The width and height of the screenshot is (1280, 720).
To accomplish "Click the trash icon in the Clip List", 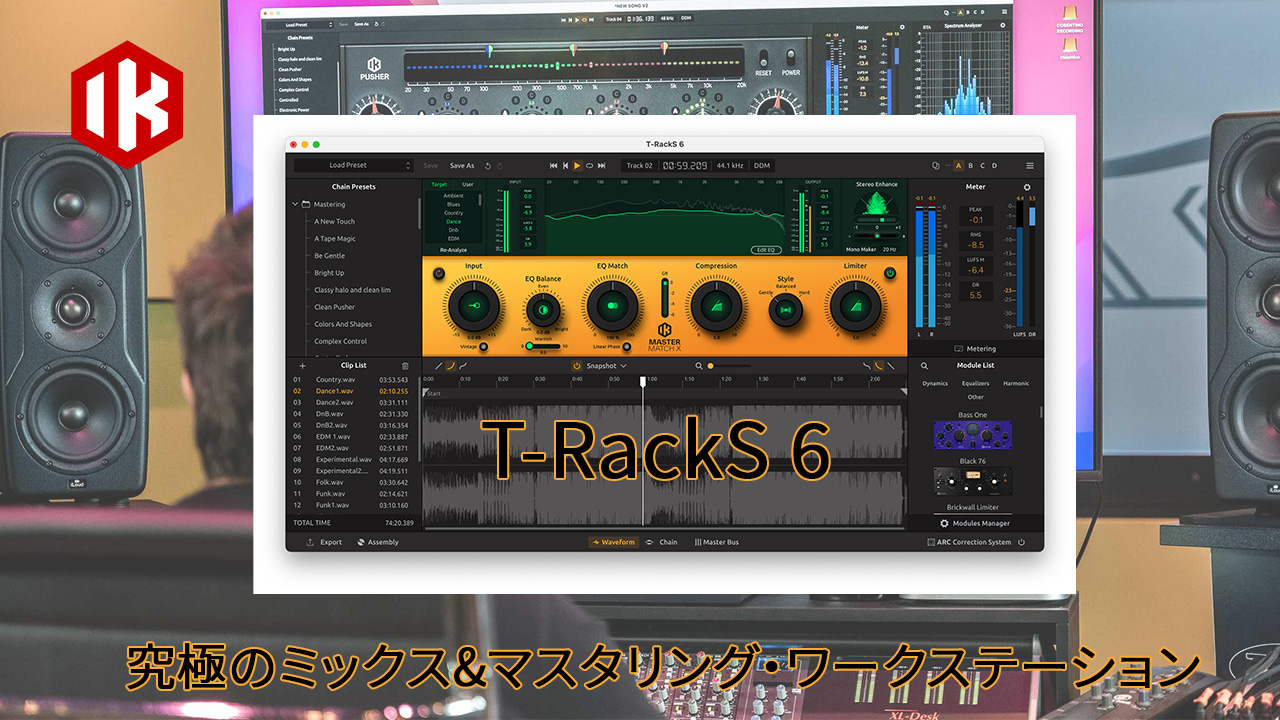I will click(406, 365).
